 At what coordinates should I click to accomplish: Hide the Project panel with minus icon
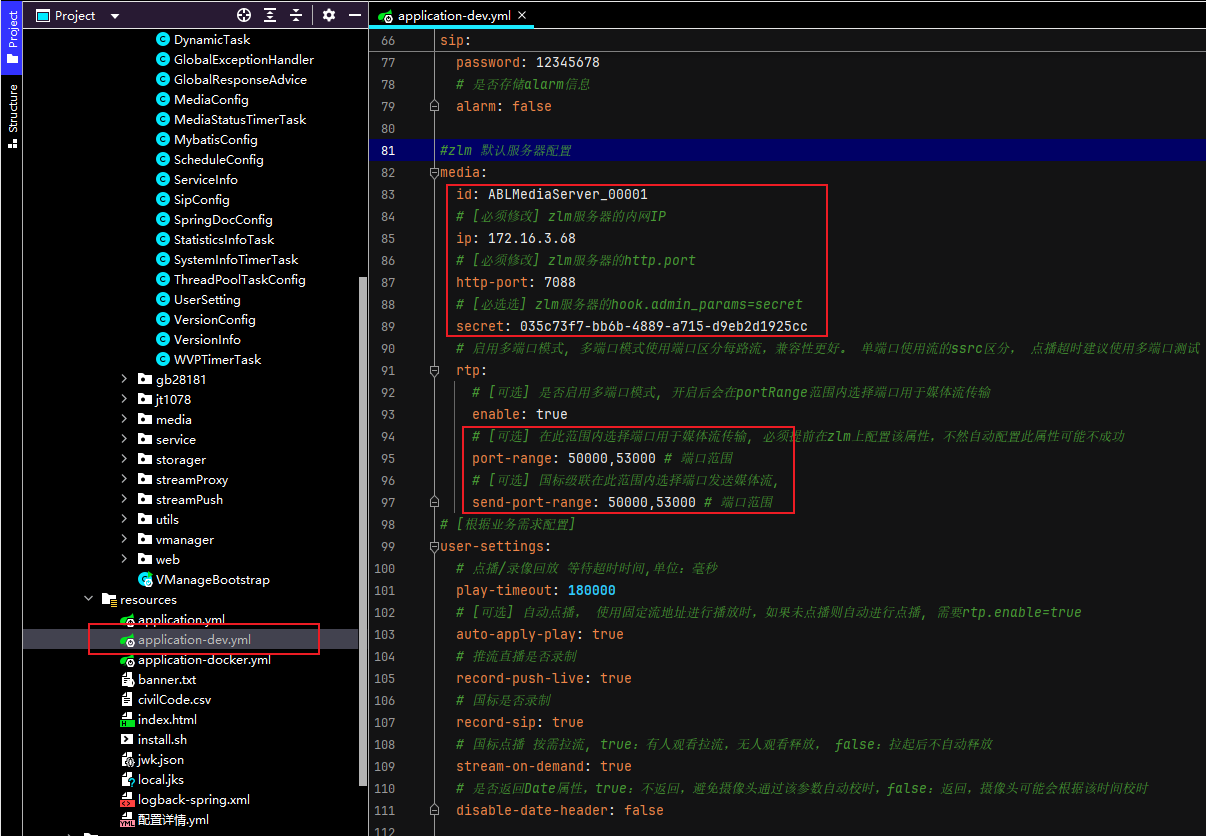pyautogui.click(x=355, y=15)
